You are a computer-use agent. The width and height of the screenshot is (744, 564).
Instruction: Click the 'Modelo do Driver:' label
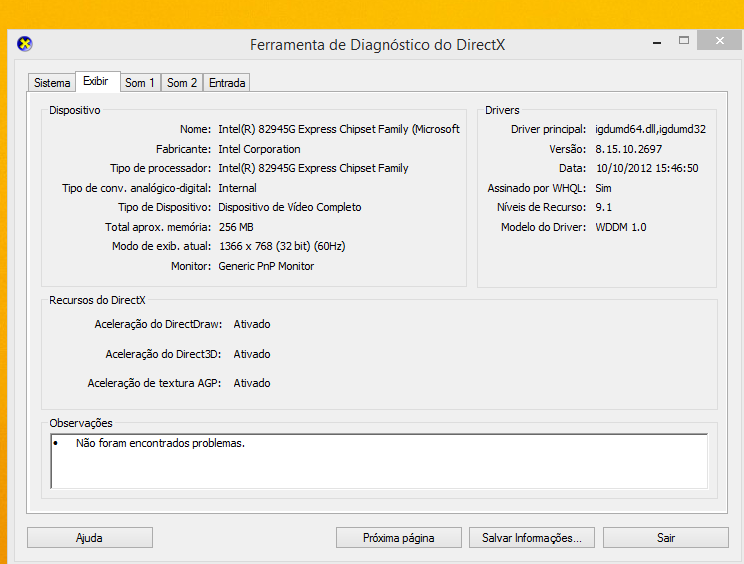(543, 227)
